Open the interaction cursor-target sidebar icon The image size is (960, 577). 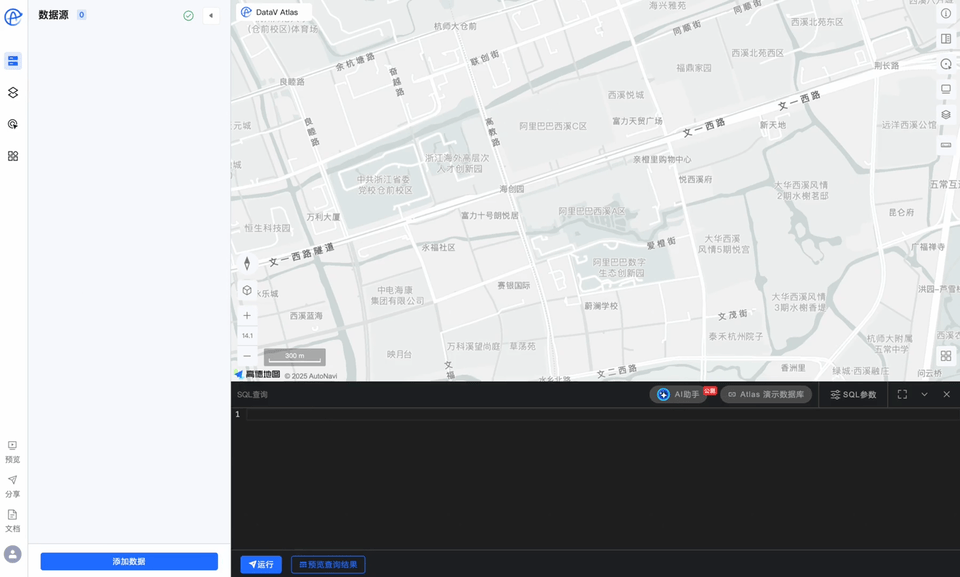point(13,124)
